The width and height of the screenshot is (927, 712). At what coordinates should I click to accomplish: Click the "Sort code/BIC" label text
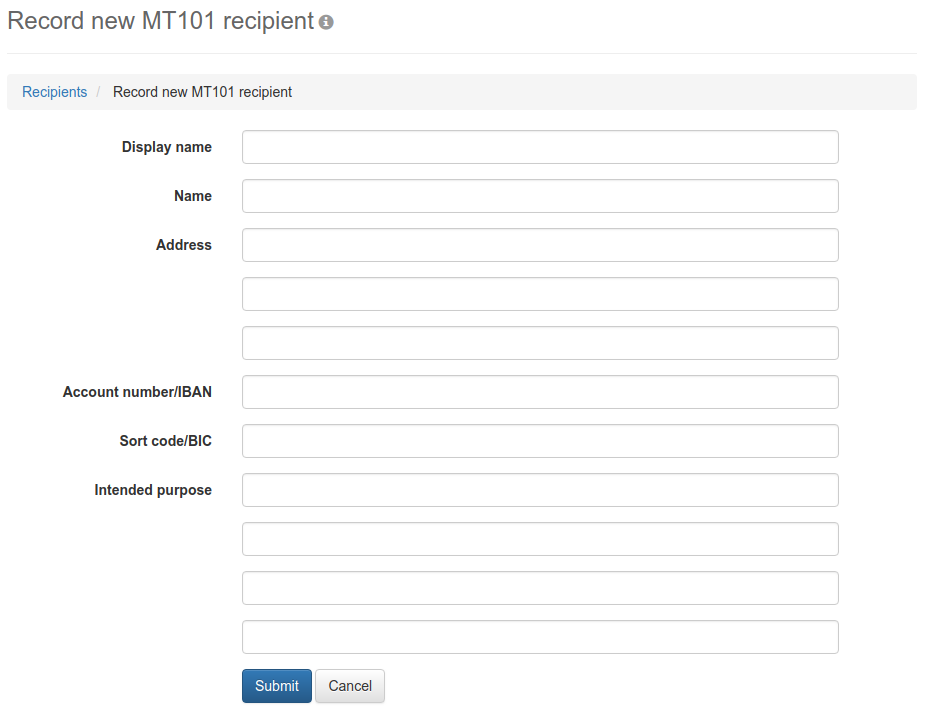165,441
